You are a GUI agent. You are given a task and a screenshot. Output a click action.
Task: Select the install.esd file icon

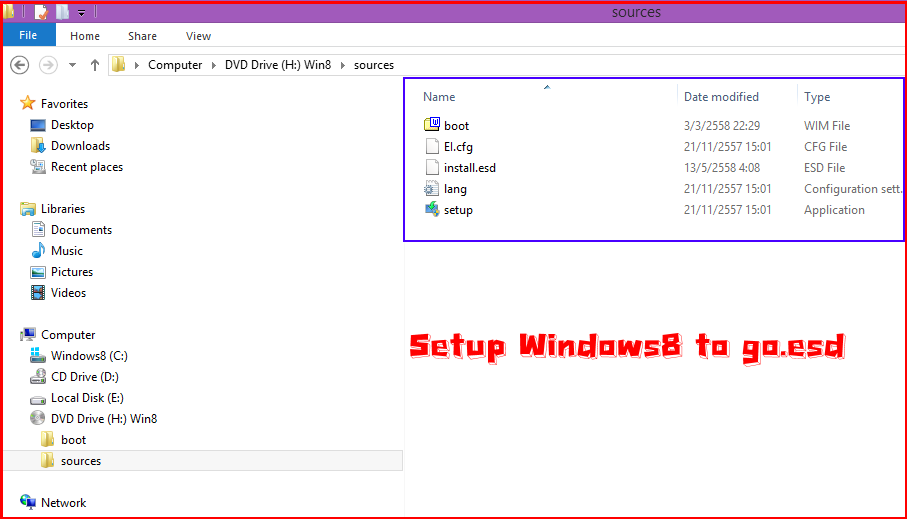pos(432,167)
